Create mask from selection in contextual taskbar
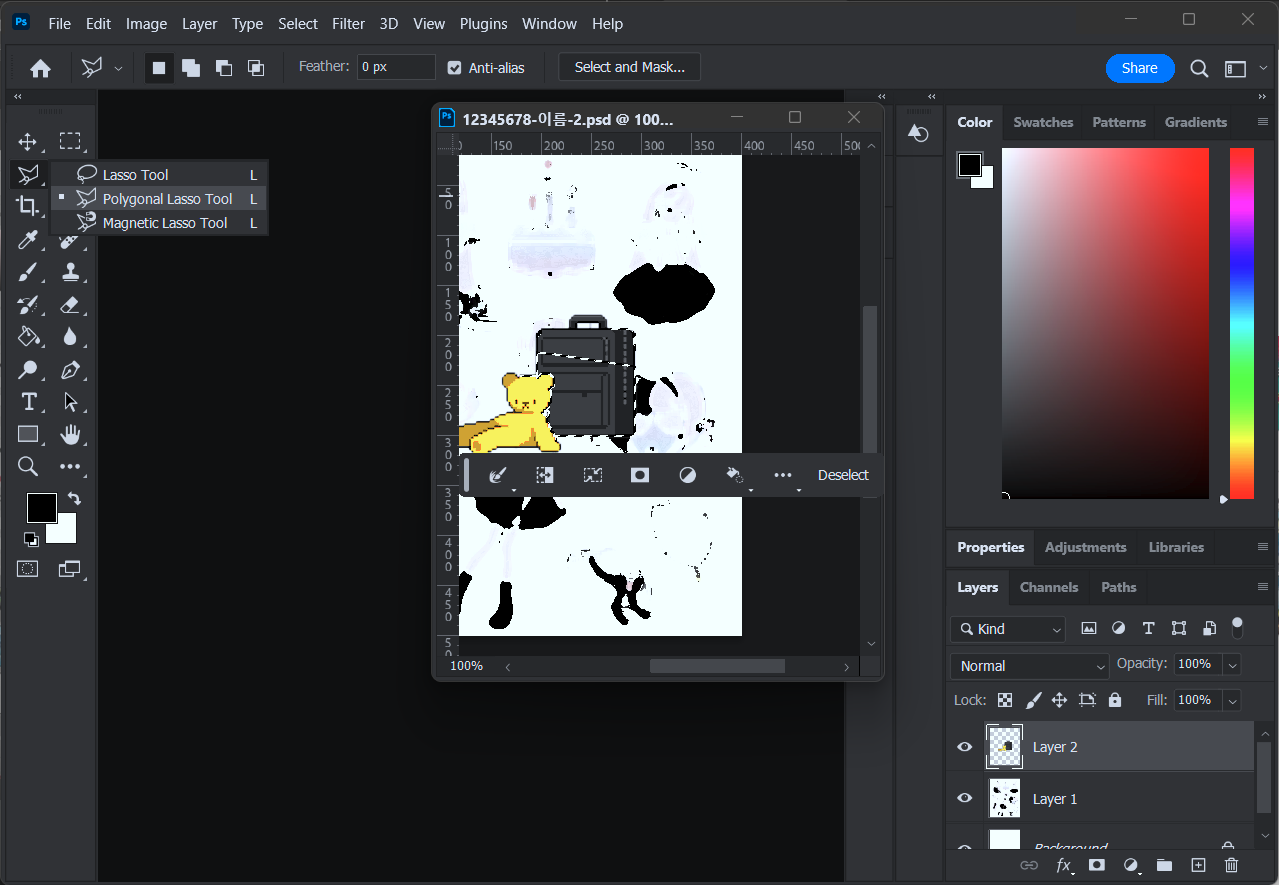The width and height of the screenshot is (1279, 885). pyautogui.click(x=640, y=475)
